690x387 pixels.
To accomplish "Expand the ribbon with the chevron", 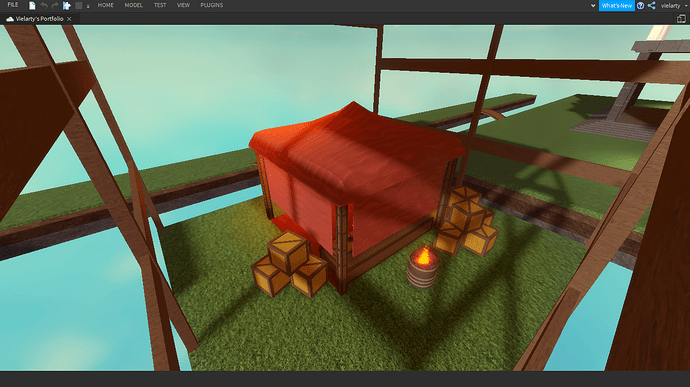I will click(x=593, y=6).
